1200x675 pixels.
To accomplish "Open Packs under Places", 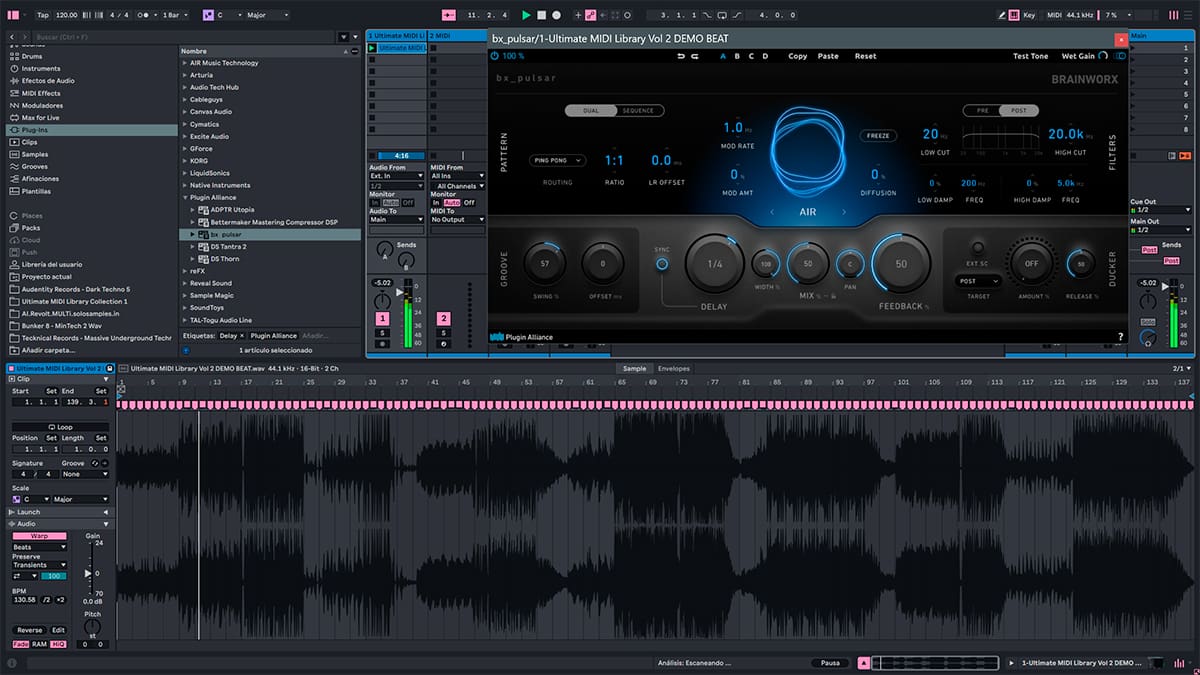I will [x=31, y=228].
